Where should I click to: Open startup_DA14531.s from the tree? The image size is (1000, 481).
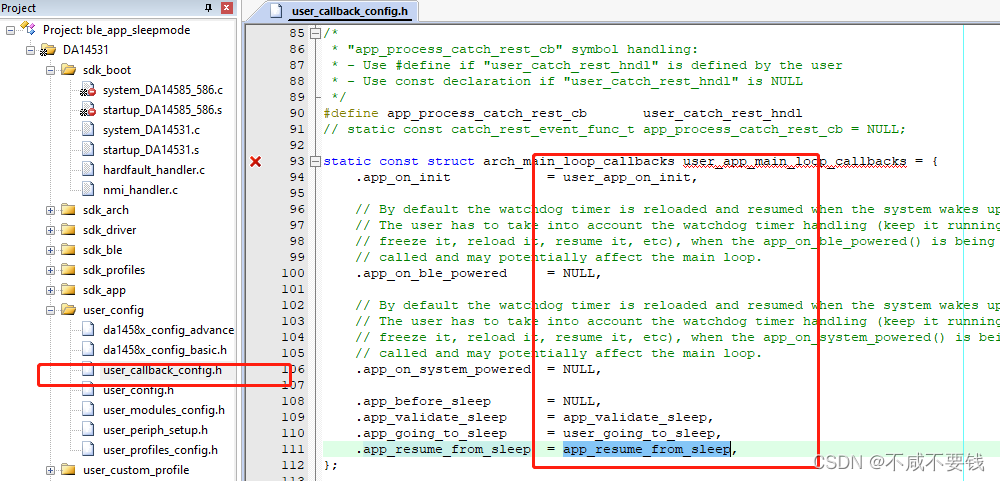tap(151, 150)
